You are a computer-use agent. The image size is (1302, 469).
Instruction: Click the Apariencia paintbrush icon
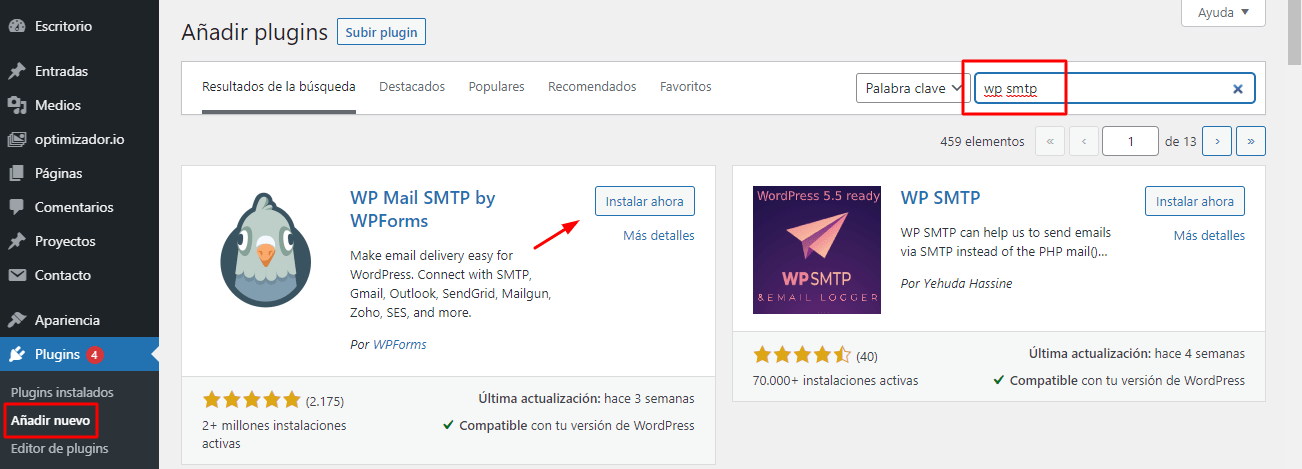(16, 320)
